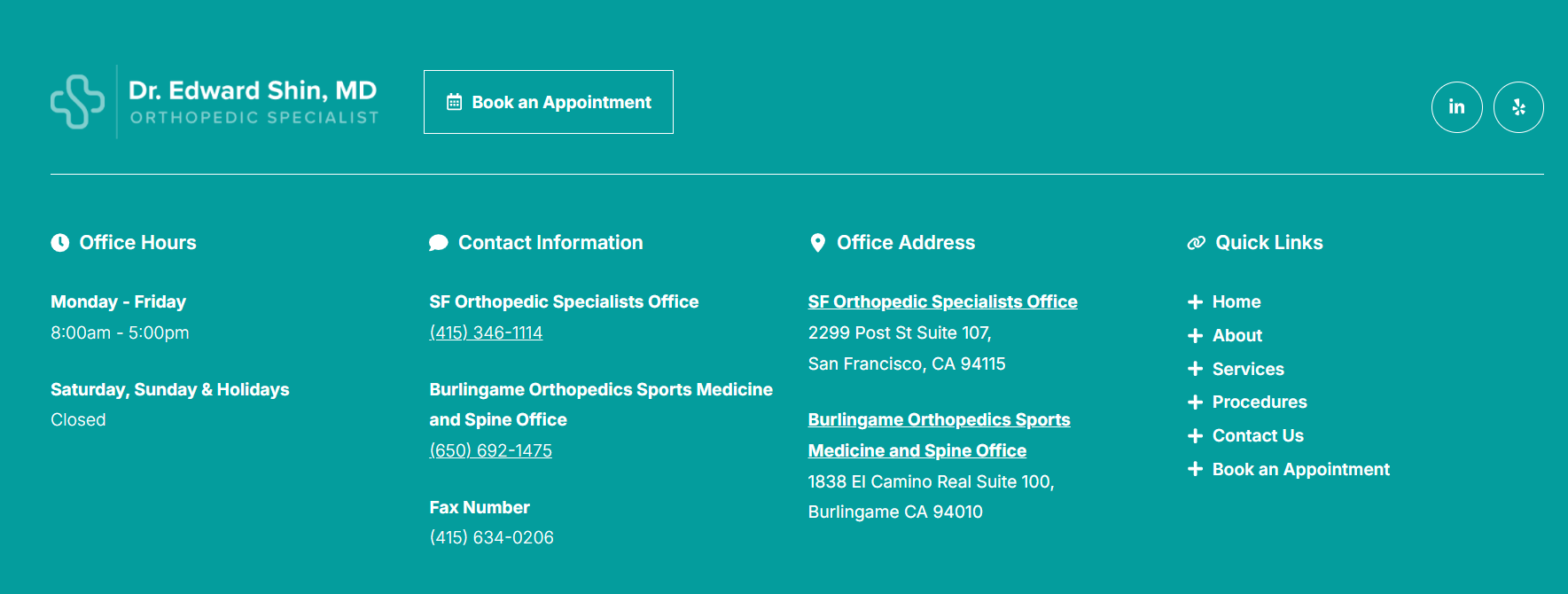
Task: Click the speech bubble icon by Contact Information
Action: coord(438,242)
